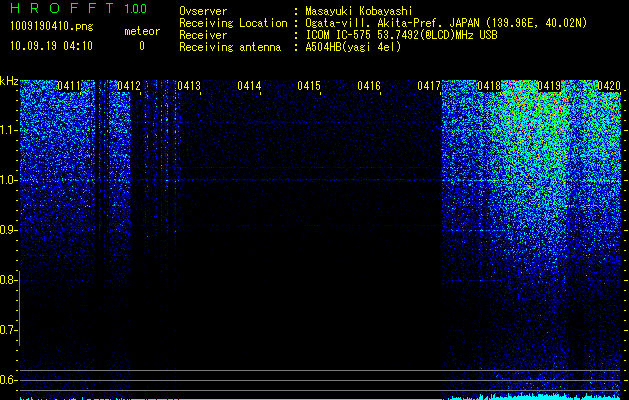Click the 0.7 kHz axis label
Screen dimensions: 629x400
8,330
